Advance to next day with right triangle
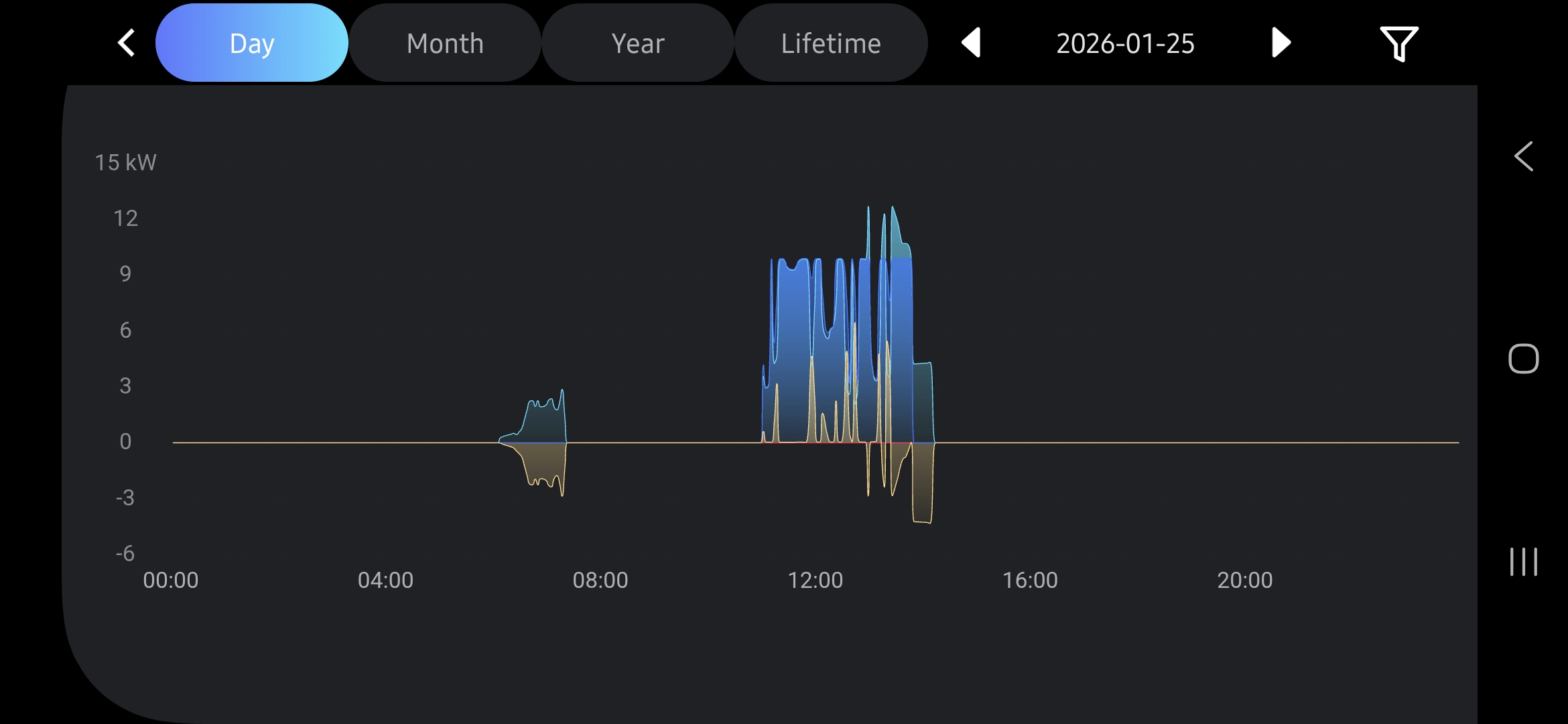Image resolution: width=1568 pixels, height=724 pixels. (1281, 43)
